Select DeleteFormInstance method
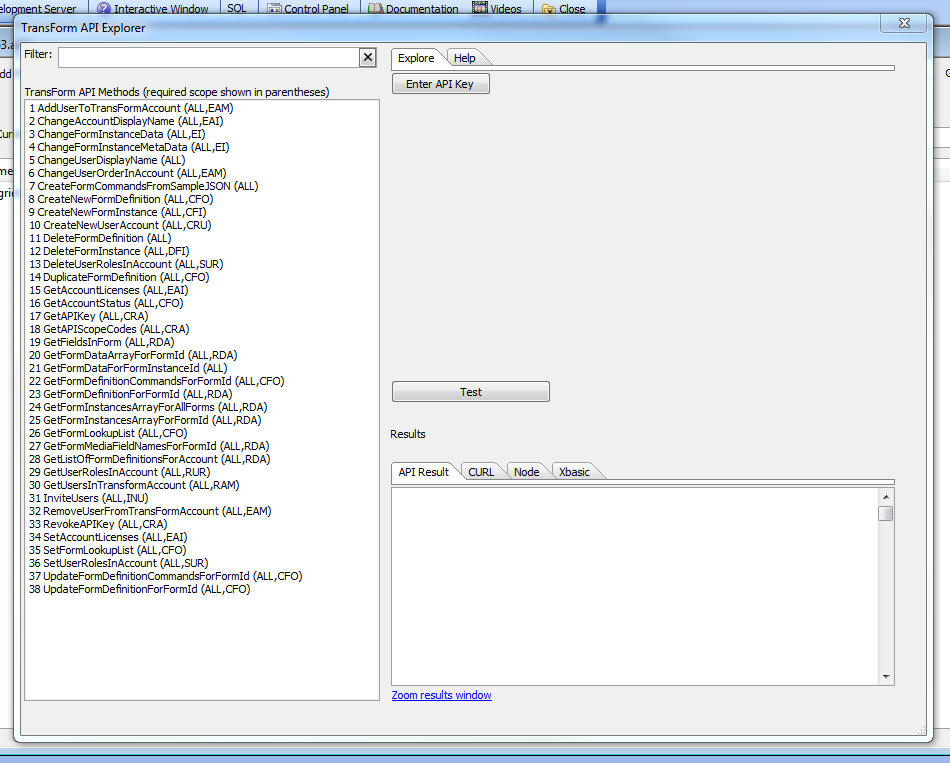 click(109, 252)
